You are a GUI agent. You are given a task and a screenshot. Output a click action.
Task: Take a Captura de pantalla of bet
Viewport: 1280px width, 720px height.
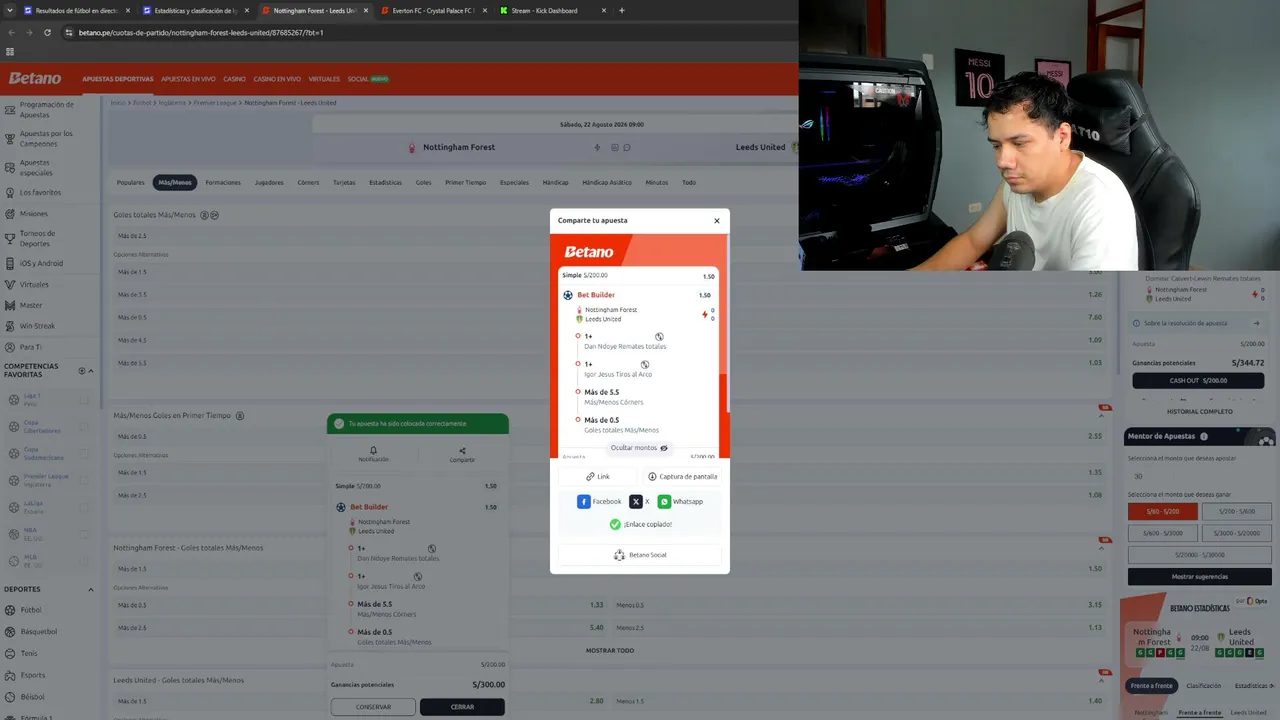(x=683, y=477)
